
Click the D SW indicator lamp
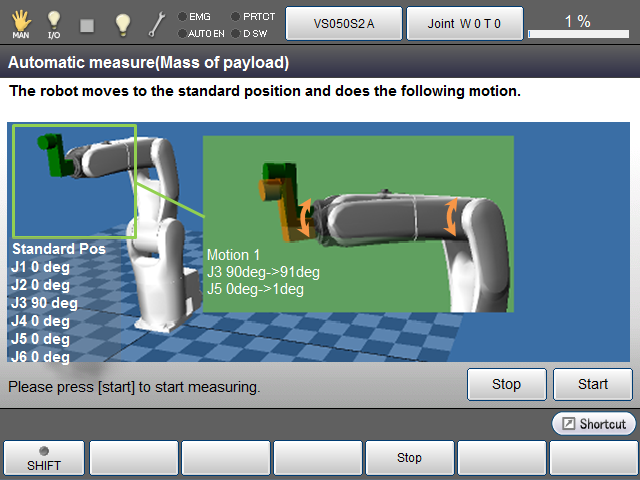(235, 33)
